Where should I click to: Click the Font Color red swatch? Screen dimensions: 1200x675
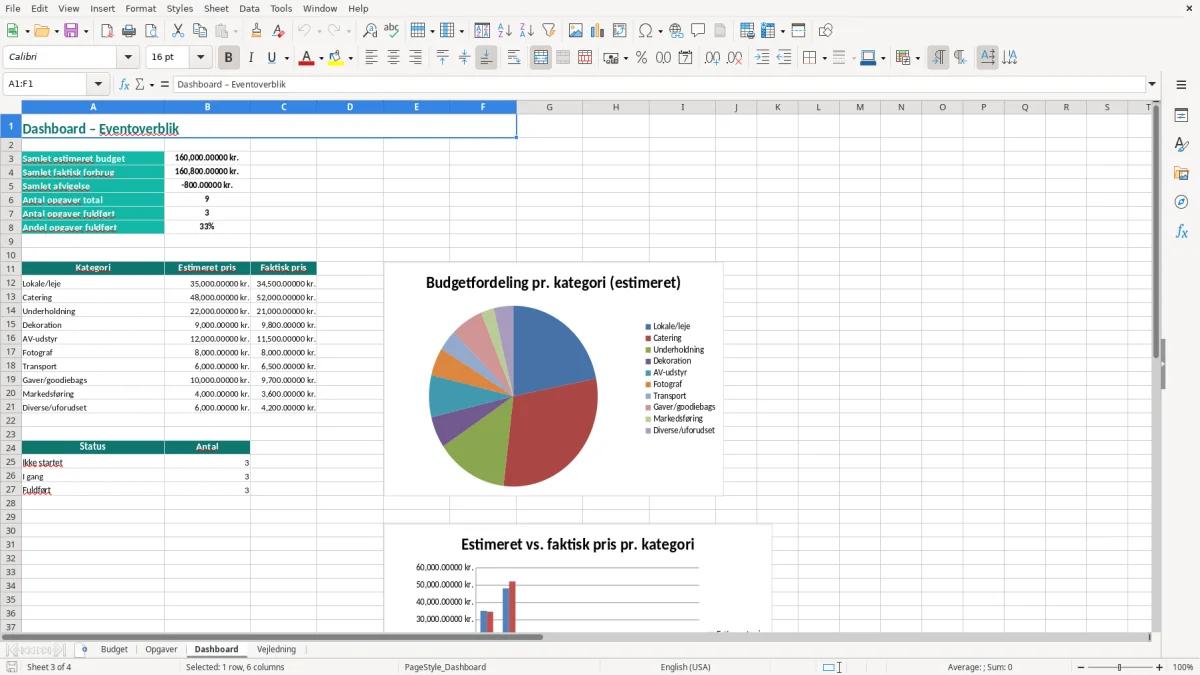[306, 58]
